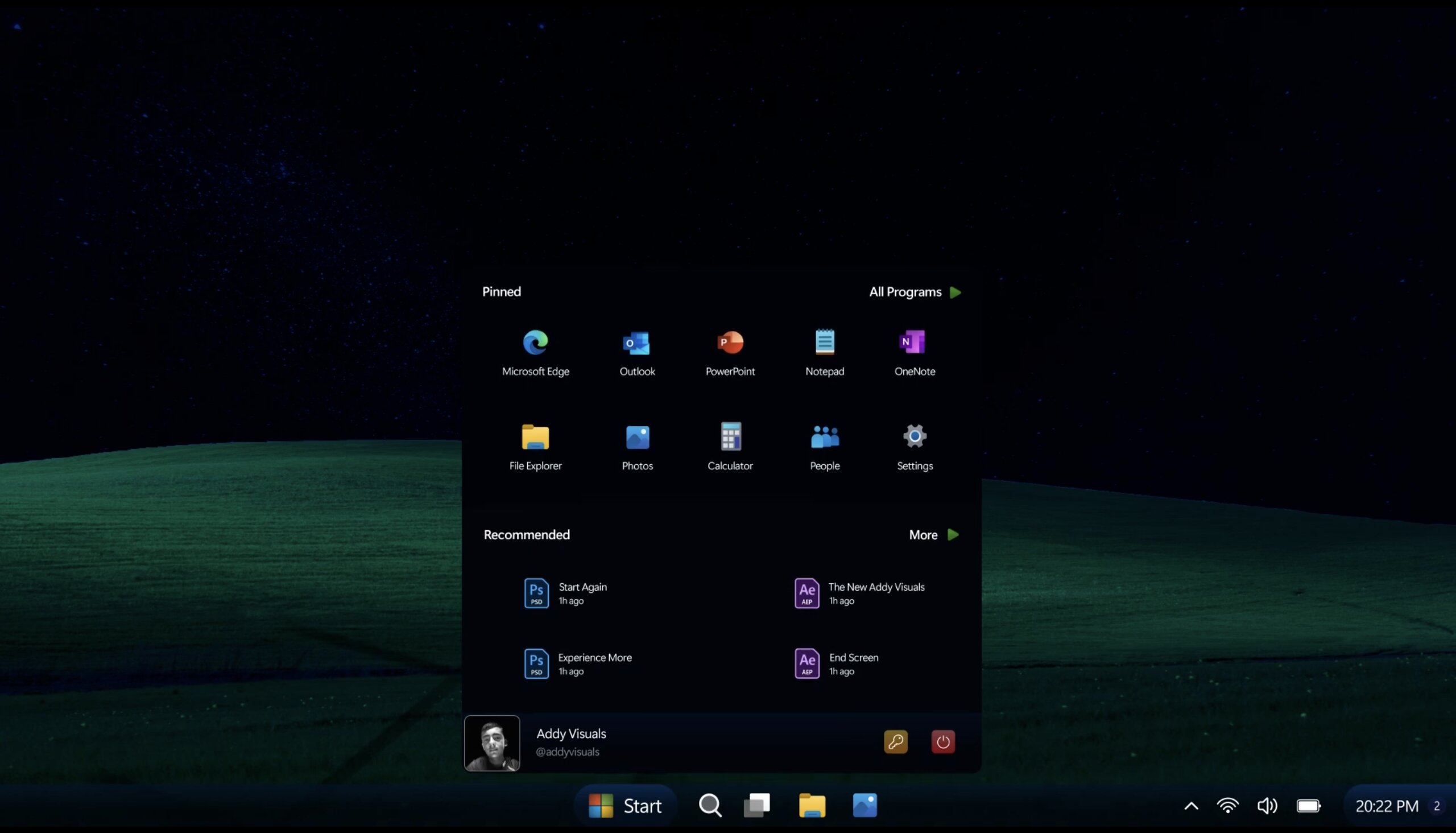The width and height of the screenshot is (1456, 833).
Task: Click the Addy Visuals profile picture
Action: pyautogui.click(x=492, y=743)
